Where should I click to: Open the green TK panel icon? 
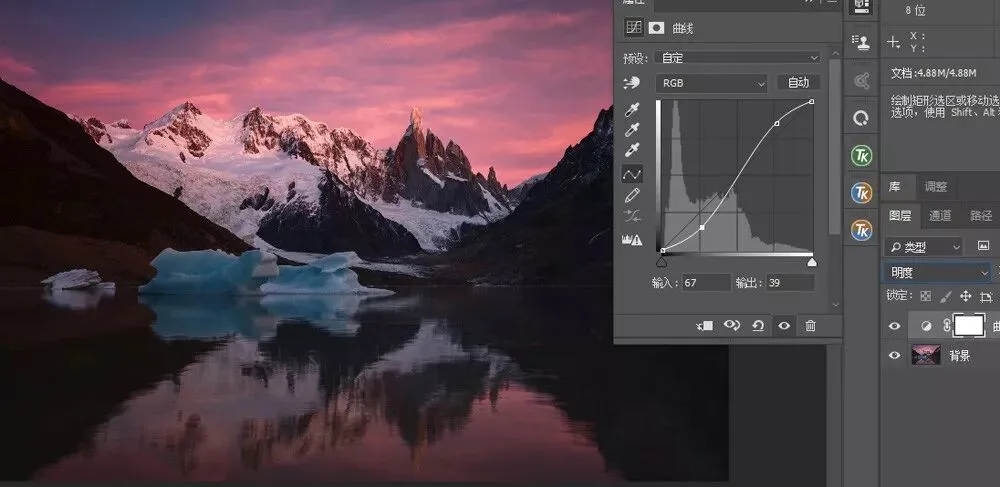(x=862, y=156)
